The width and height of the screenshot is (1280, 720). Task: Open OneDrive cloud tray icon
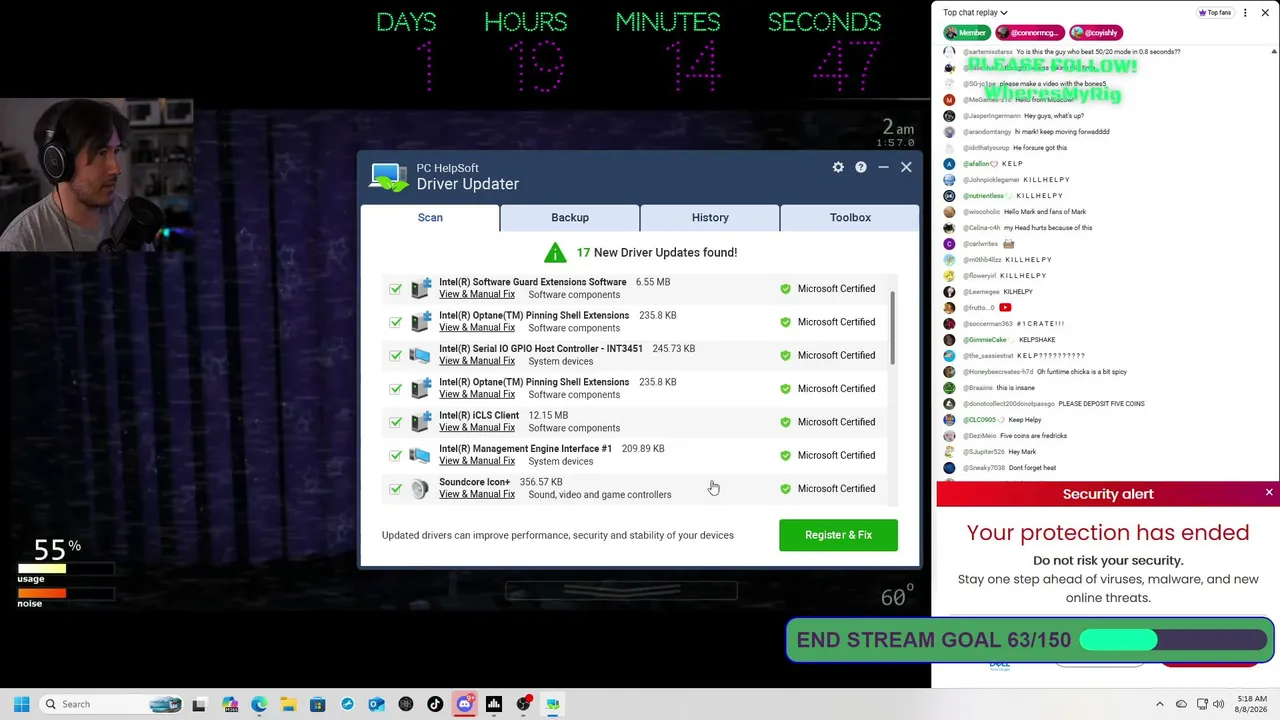click(x=1181, y=704)
